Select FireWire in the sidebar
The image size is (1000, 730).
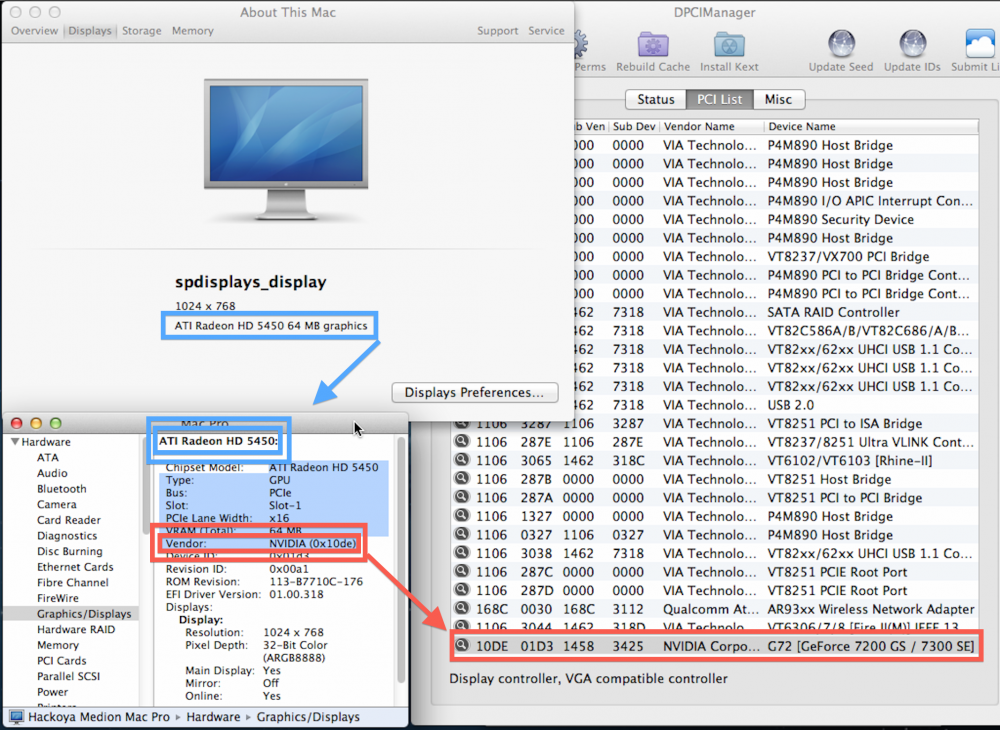58,598
